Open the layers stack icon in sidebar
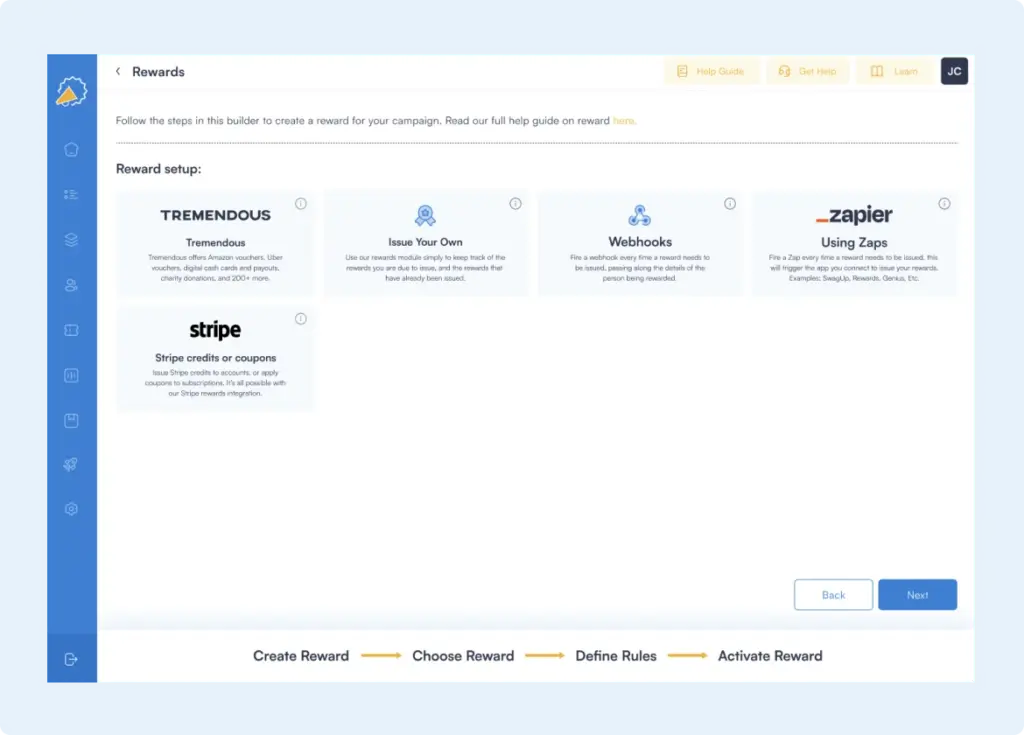The width and height of the screenshot is (1024, 735). (x=71, y=240)
